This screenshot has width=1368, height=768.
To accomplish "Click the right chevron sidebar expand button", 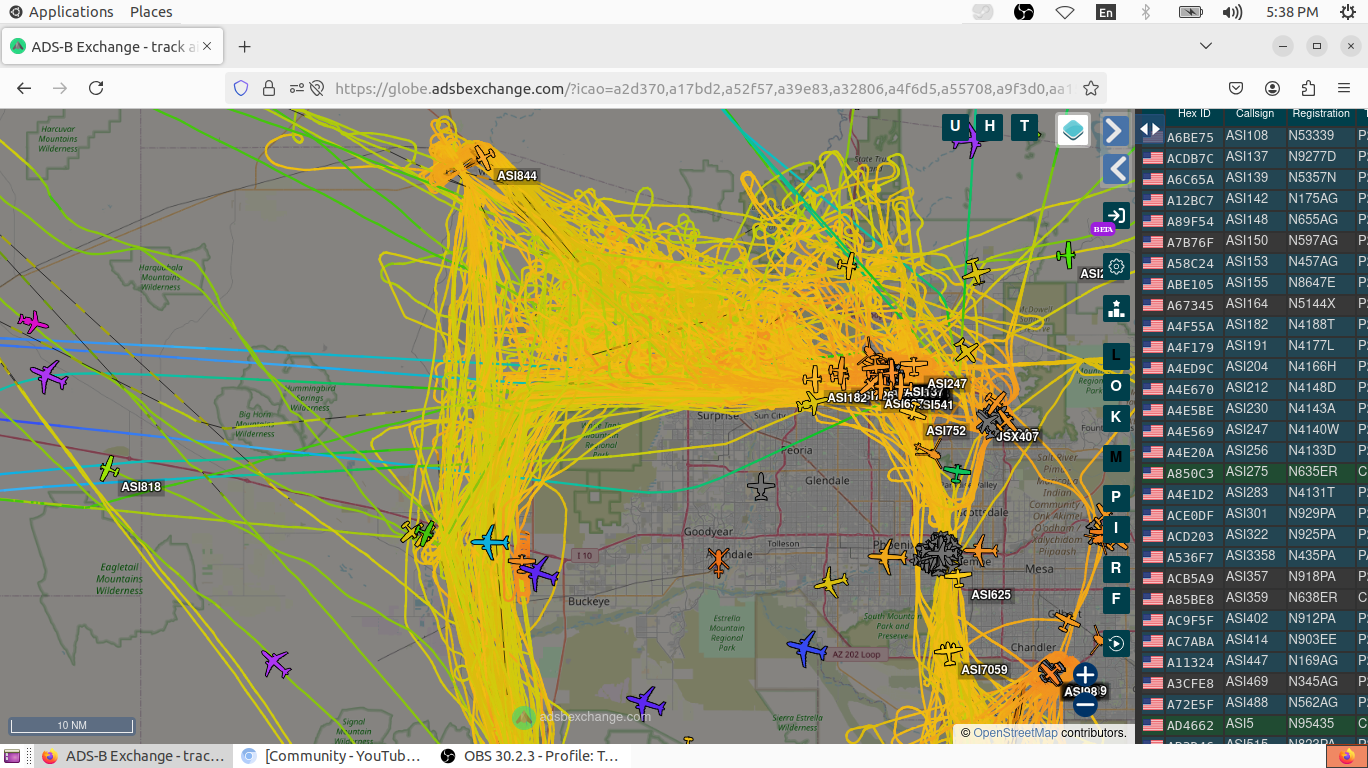I will [1116, 130].
